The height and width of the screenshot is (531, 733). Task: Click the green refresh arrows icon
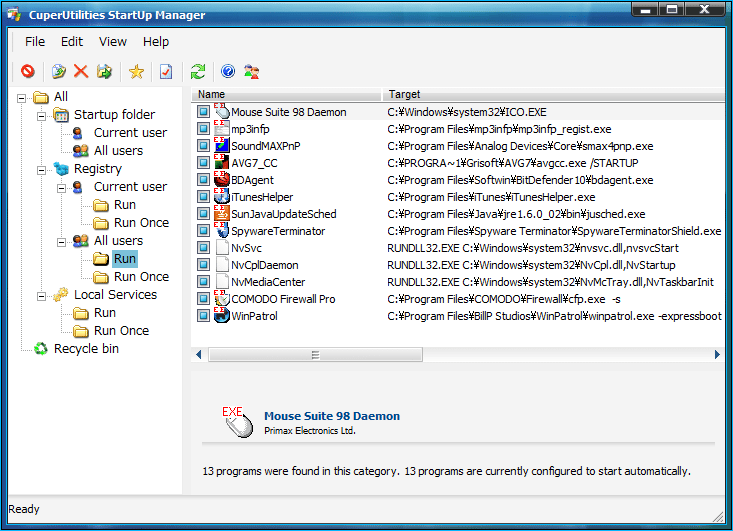198,71
